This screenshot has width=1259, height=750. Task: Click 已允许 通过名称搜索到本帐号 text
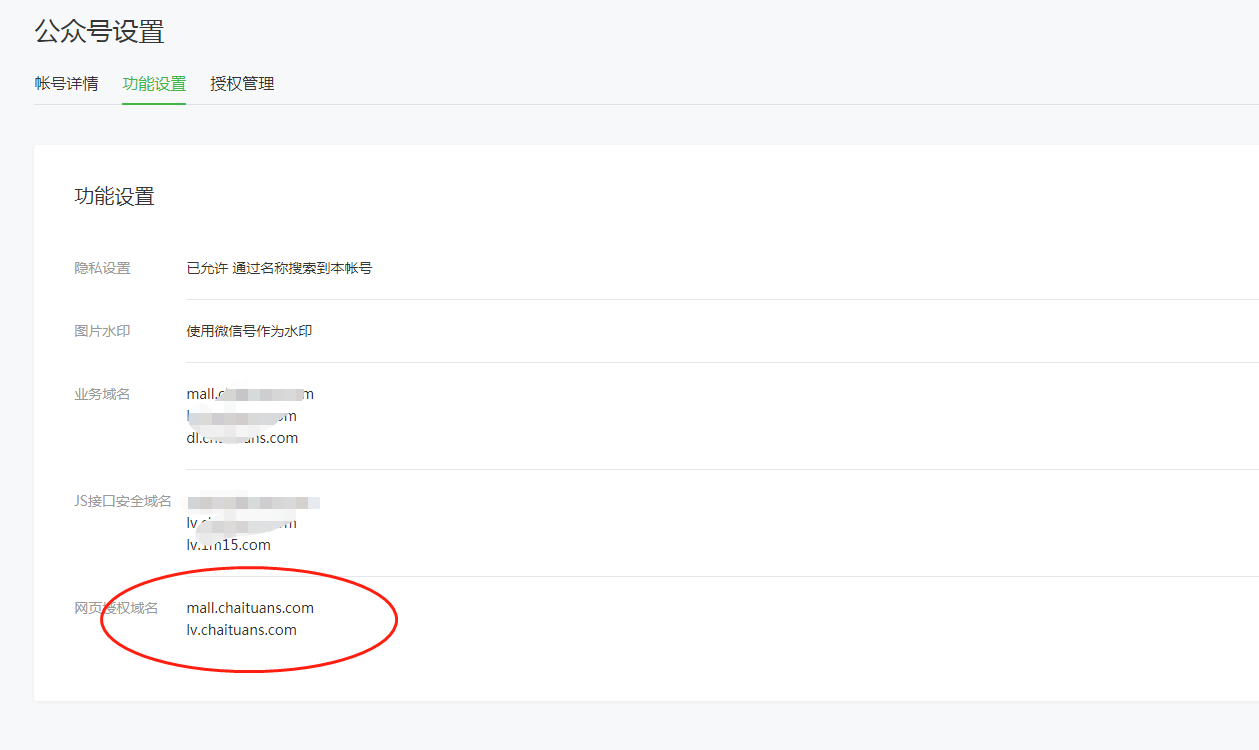279,268
